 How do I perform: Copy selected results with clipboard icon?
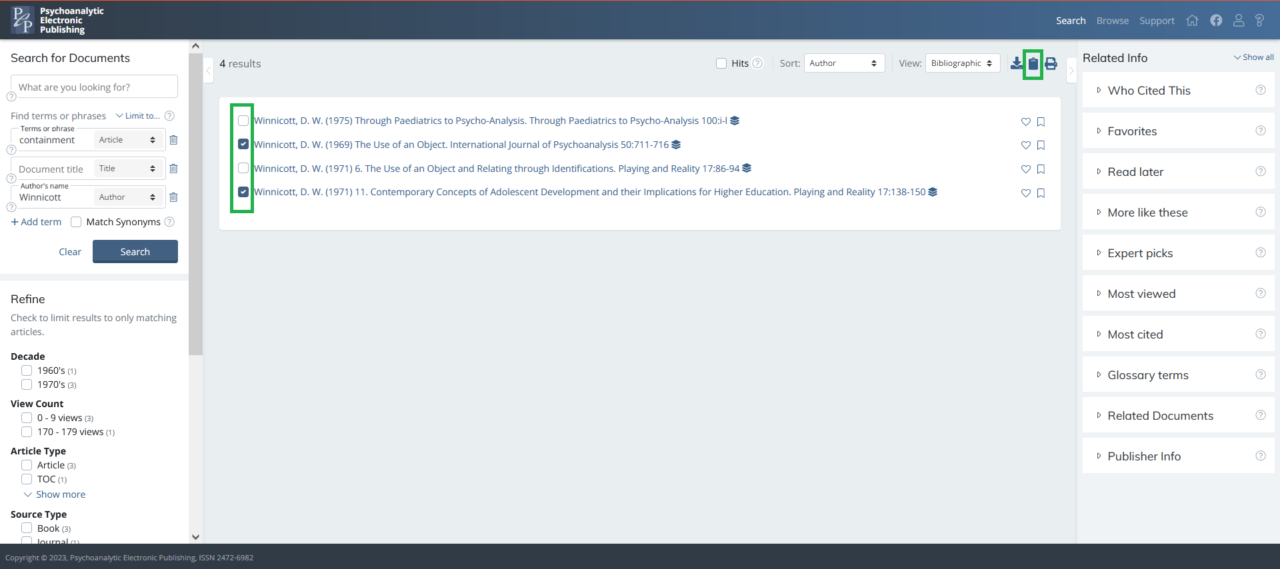1034,64
